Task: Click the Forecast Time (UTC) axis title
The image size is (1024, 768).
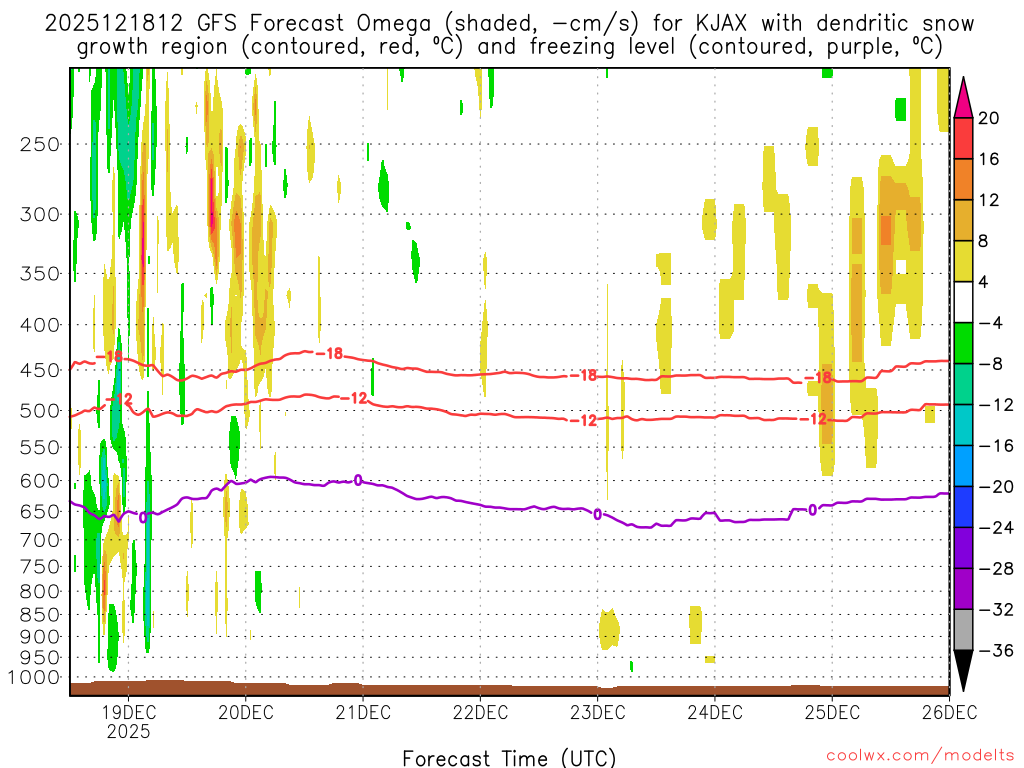Action: click(x=509, y=758)
